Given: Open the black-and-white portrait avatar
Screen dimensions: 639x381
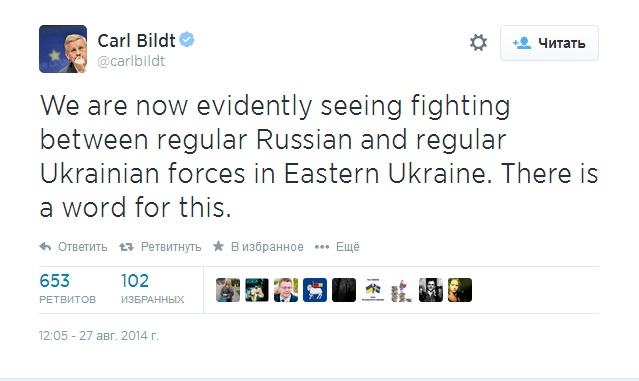Looking at the screenshot, I should [431, 290].
